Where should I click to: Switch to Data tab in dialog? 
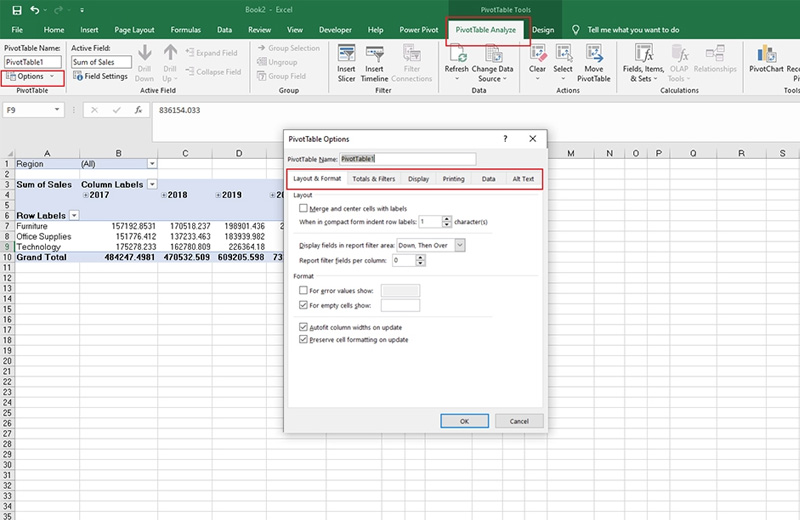pyautogui.click(x=488, y=179)
